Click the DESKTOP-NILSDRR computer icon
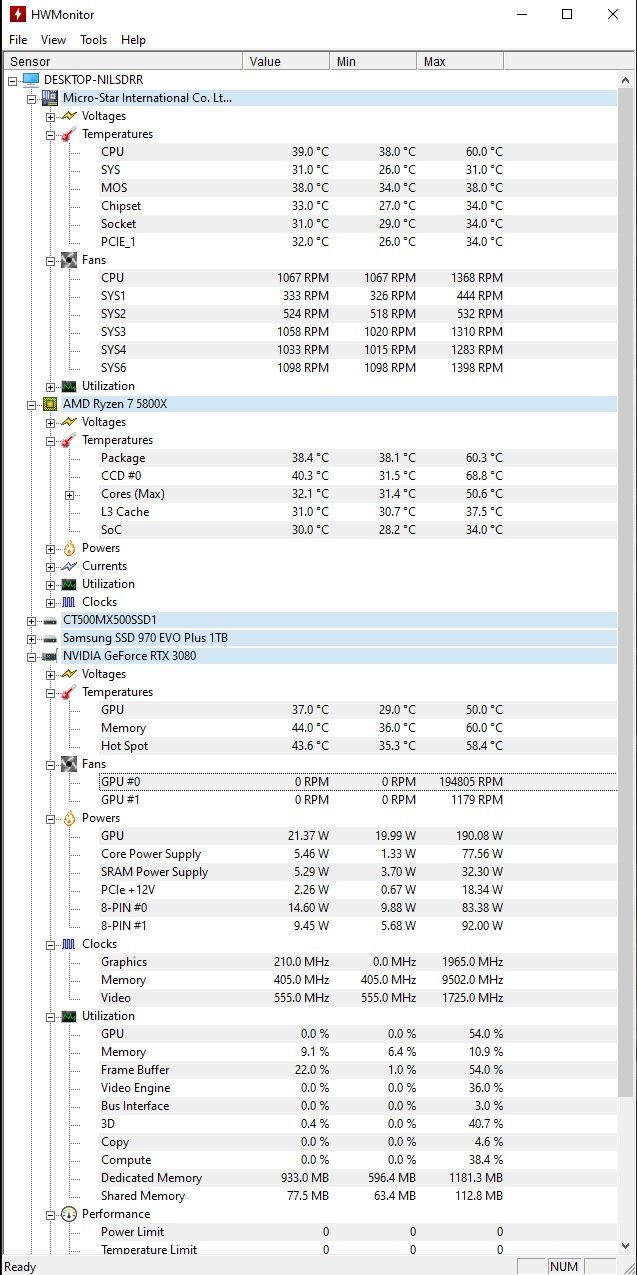 29,80
